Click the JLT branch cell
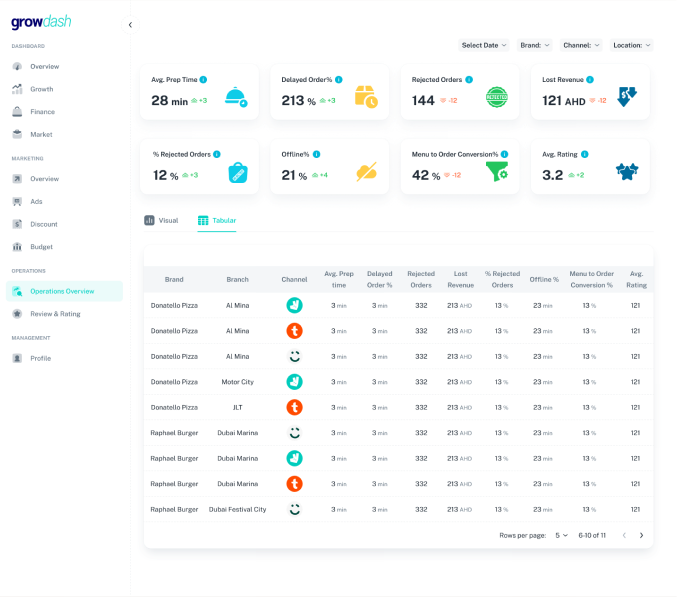 tap(237, 407)
